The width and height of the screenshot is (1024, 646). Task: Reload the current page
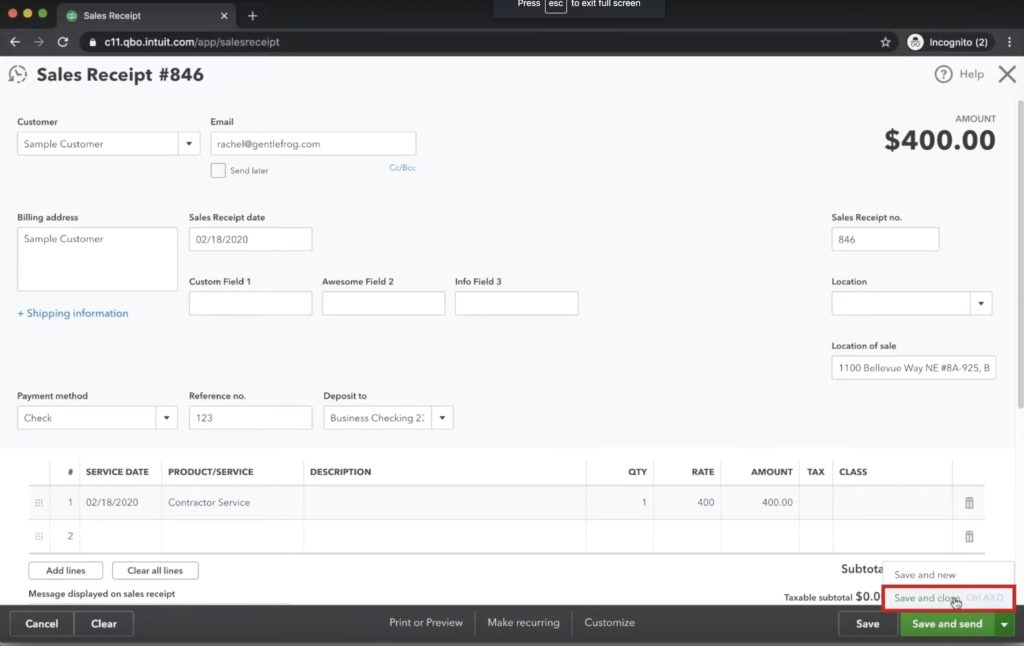(x=63, y=42)
